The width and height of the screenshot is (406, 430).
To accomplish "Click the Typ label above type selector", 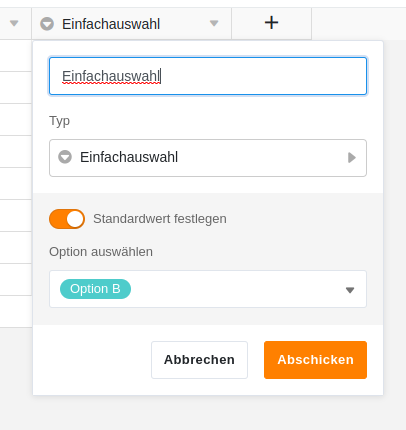I will click(x=60, y=121).
